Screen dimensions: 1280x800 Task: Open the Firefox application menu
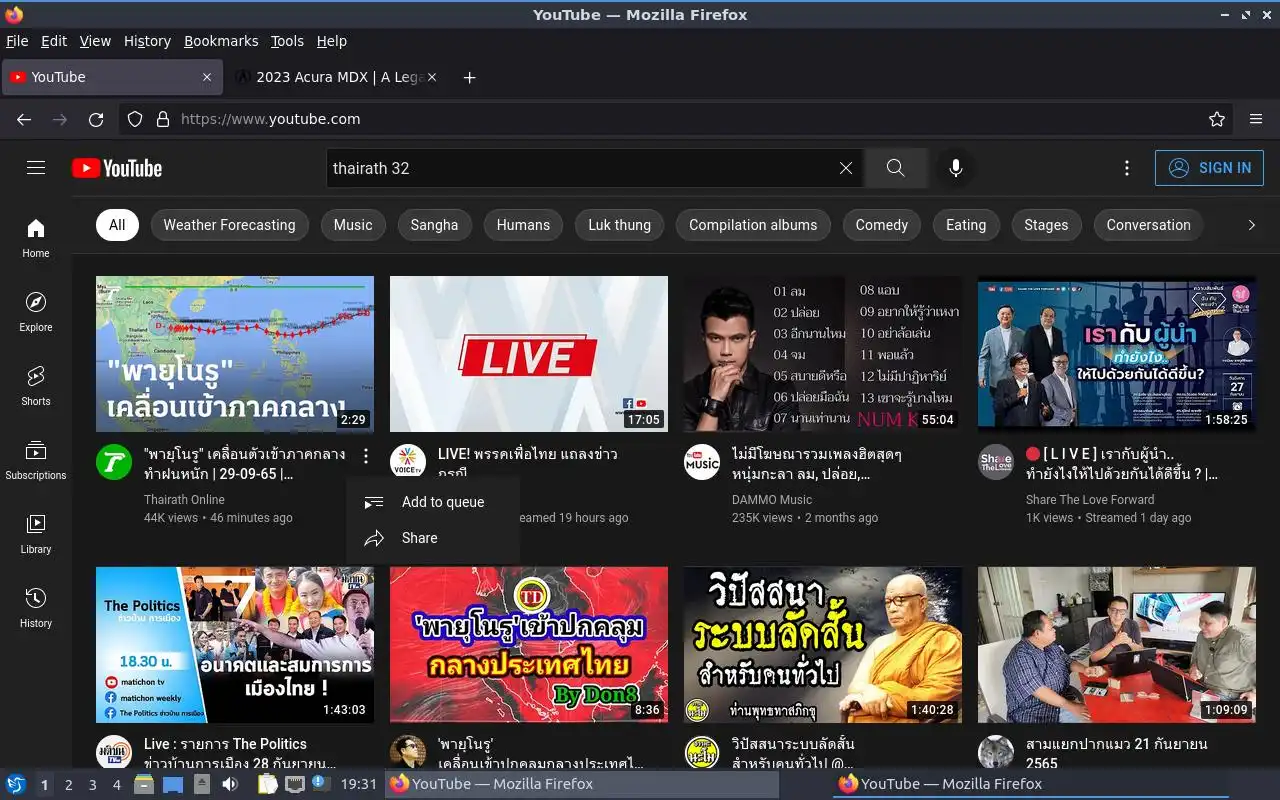(1256, 119)
